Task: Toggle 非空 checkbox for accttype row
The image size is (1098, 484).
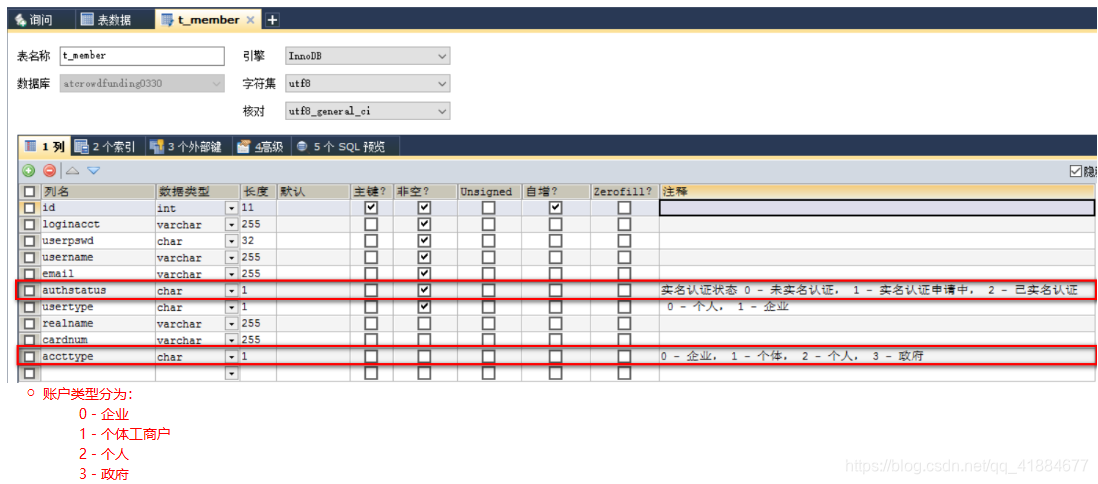Action: click(x=424, y=357)
